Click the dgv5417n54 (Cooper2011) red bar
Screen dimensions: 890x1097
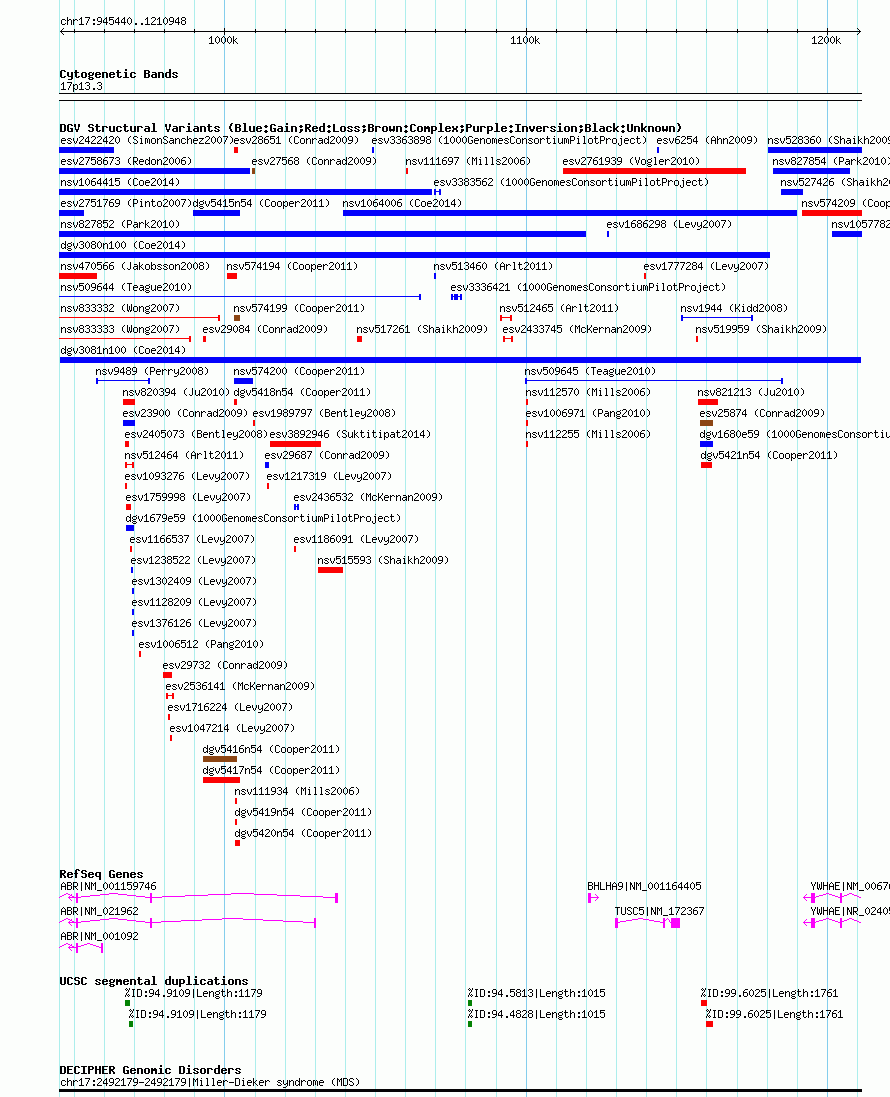tap(221, 779)
